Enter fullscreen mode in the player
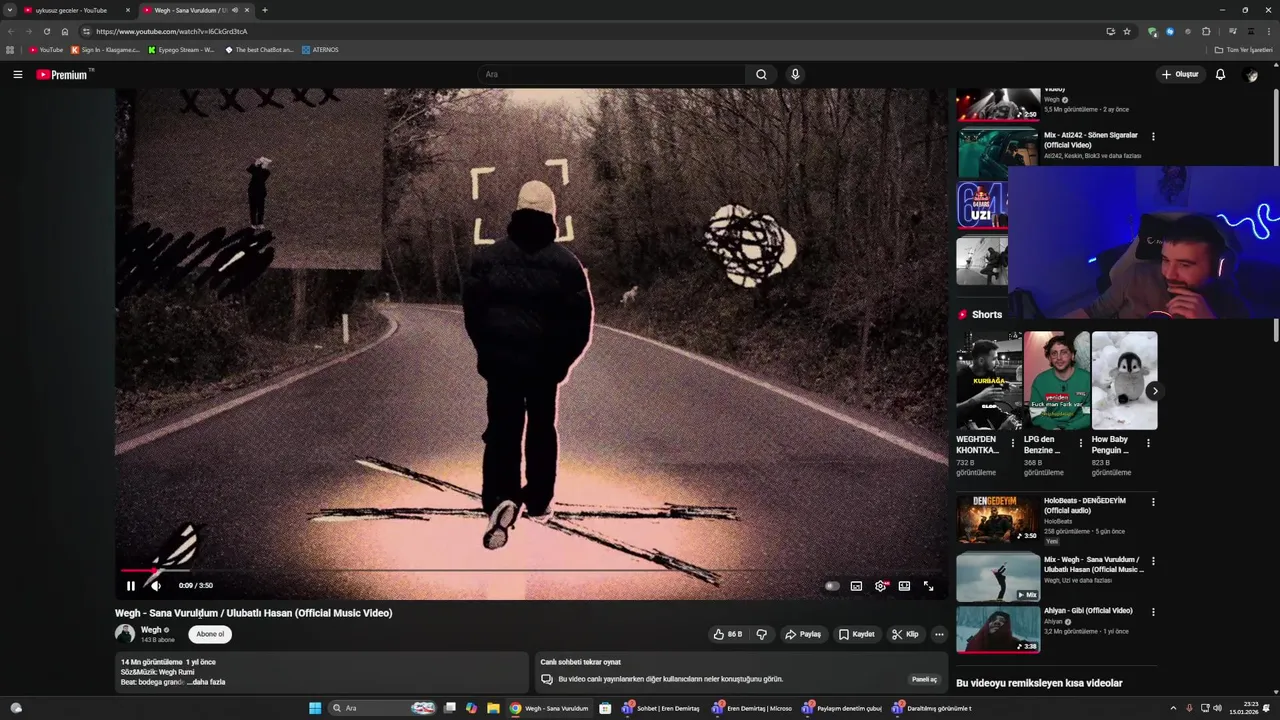This screenshot has height=720, width=1280. 928,586
